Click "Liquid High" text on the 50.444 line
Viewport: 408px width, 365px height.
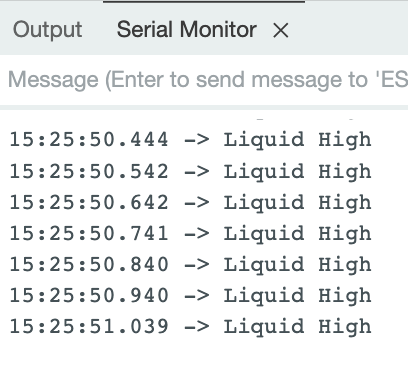(x=297, y=140)
